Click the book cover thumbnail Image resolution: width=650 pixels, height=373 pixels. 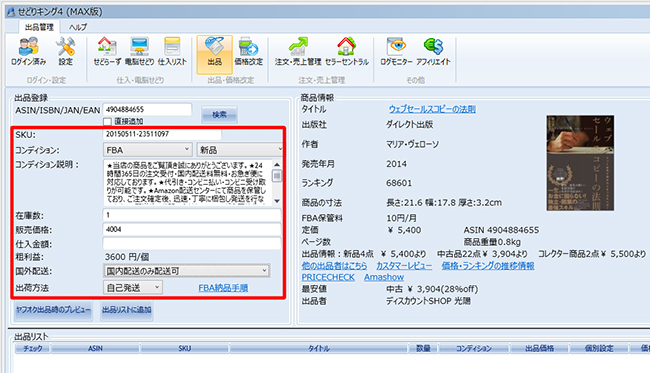[580, 163]
